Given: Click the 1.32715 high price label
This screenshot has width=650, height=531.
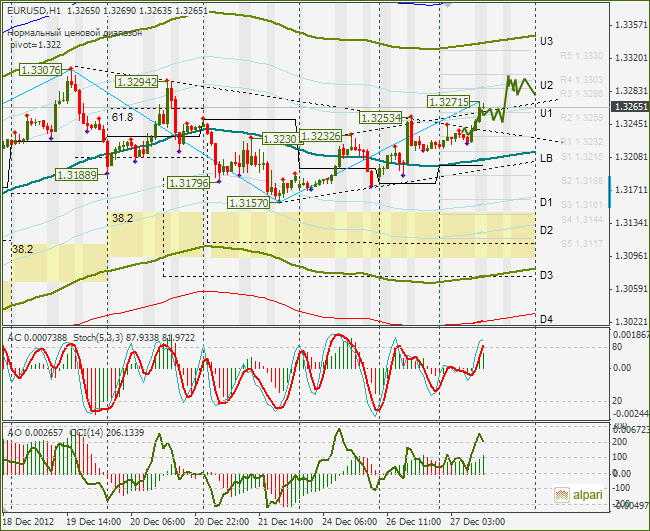Looking at the screenshot, I should pos(449,102).
